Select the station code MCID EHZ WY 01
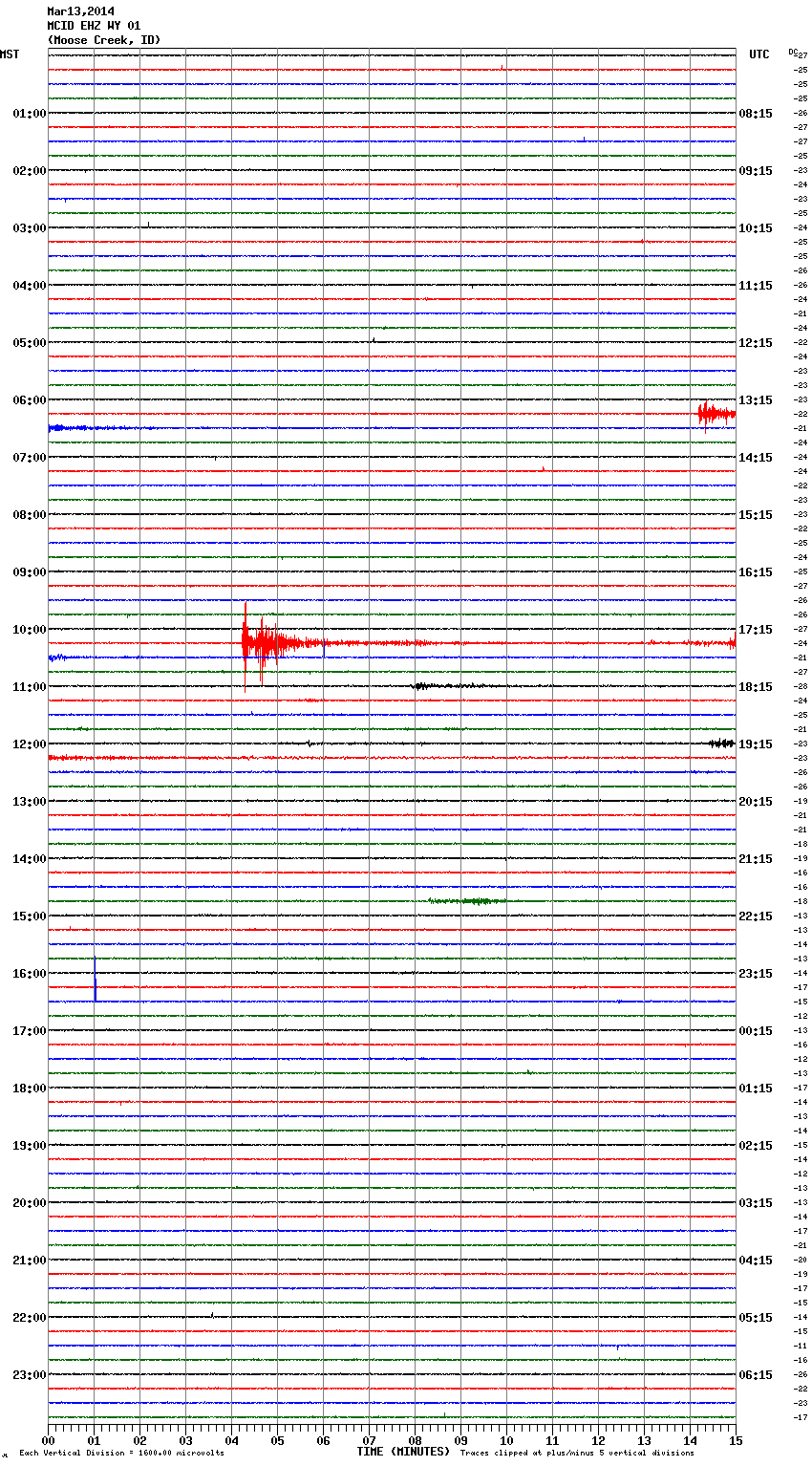812x1466 pixels. click(94, 26)
